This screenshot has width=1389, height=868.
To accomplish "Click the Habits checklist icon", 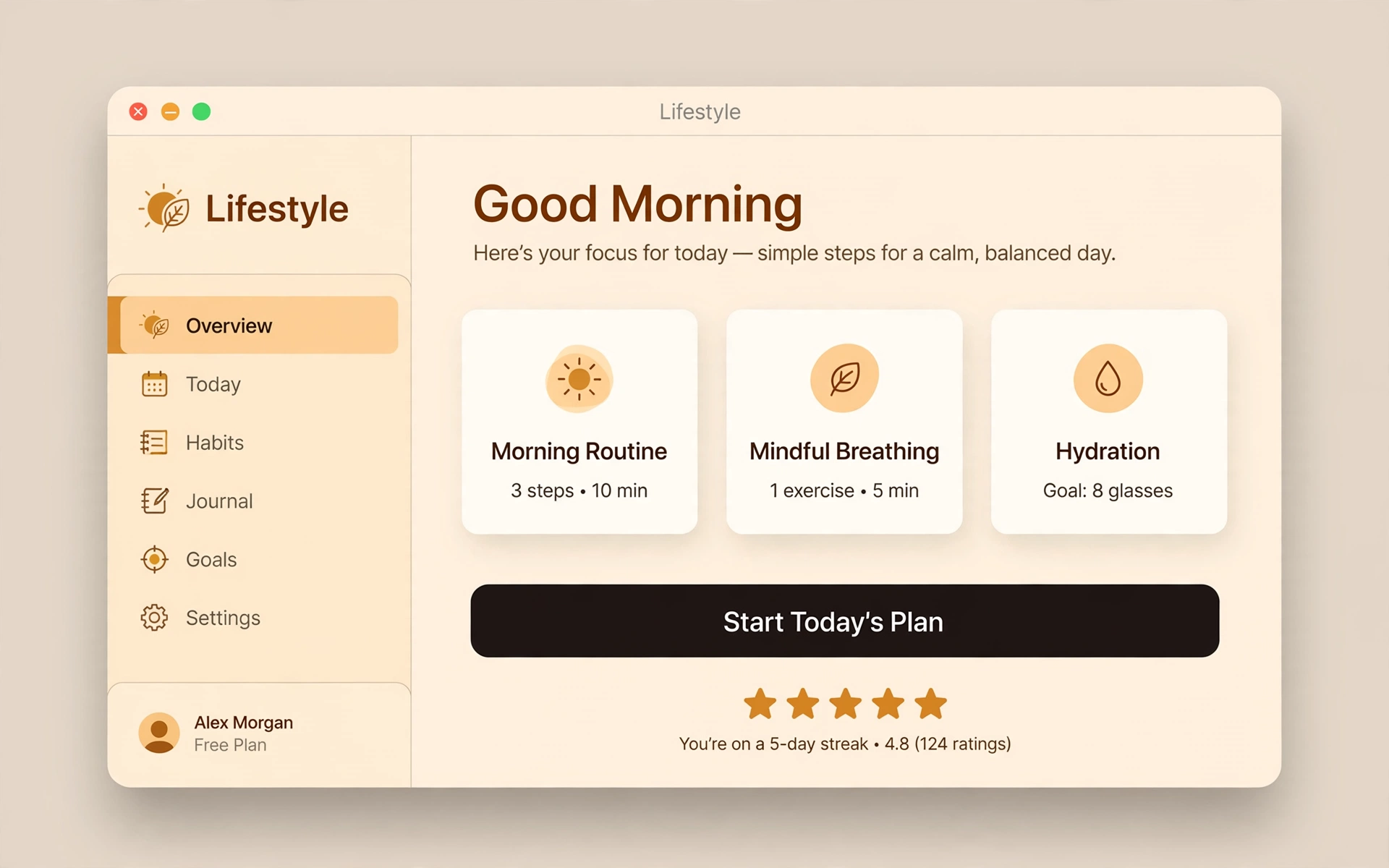I will [x=154, y=443].
